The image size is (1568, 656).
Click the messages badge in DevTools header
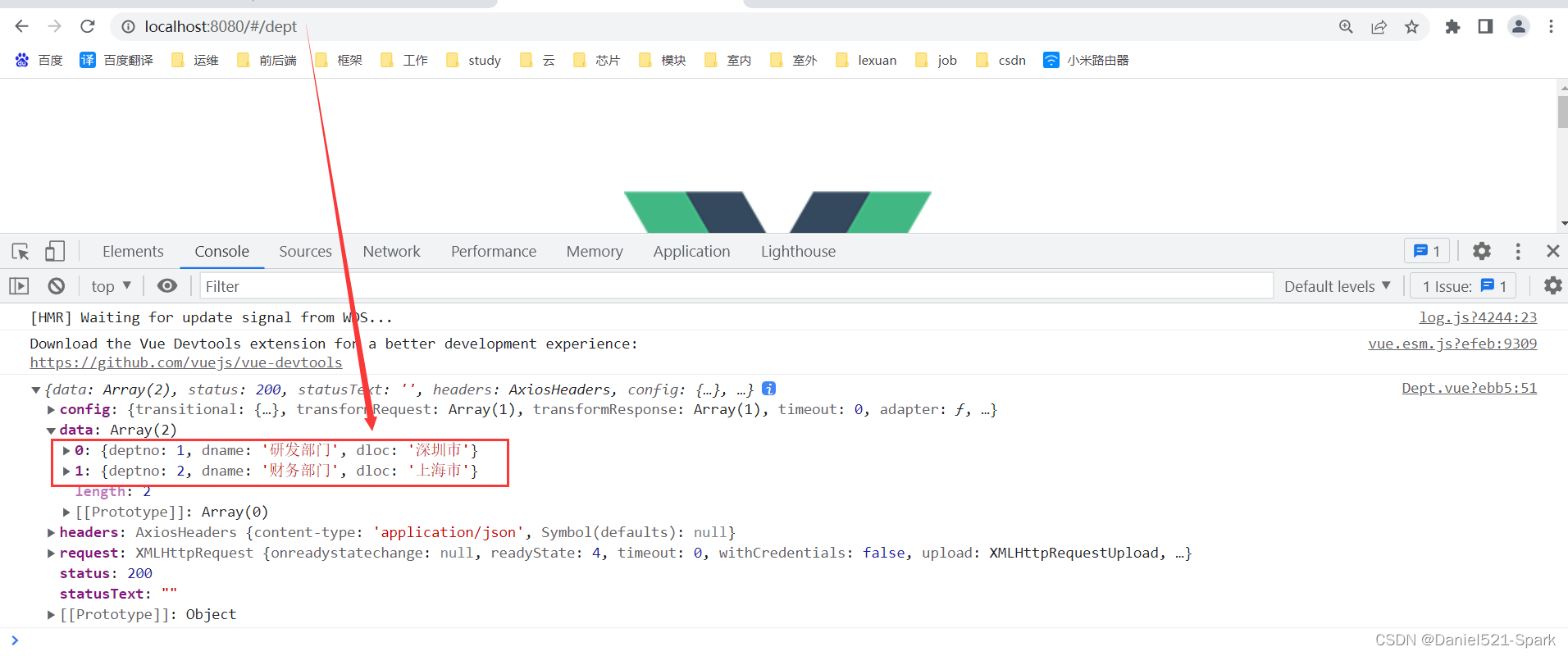(1427, 251)
